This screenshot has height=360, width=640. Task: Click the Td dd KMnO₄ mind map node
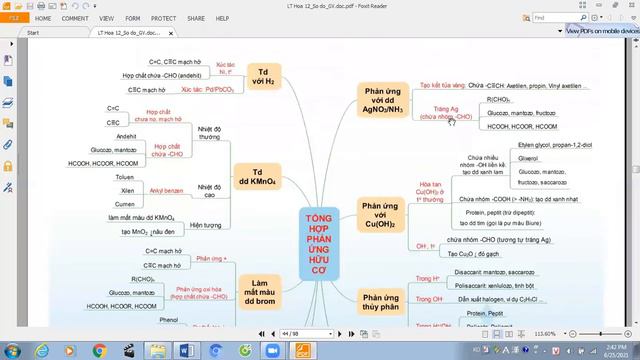click(x=258, y=177)
